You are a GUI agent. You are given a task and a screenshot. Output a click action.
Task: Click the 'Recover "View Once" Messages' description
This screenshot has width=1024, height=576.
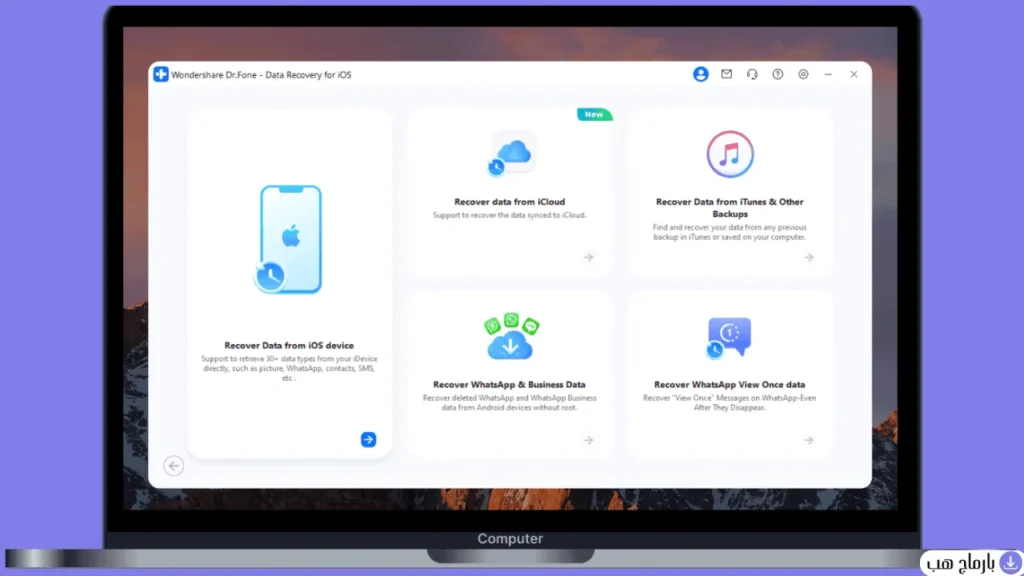pyautogui.click(x=729, y=402)
